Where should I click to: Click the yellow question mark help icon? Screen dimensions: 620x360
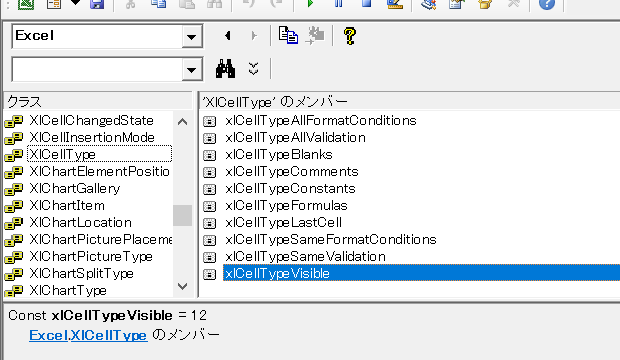350,36
